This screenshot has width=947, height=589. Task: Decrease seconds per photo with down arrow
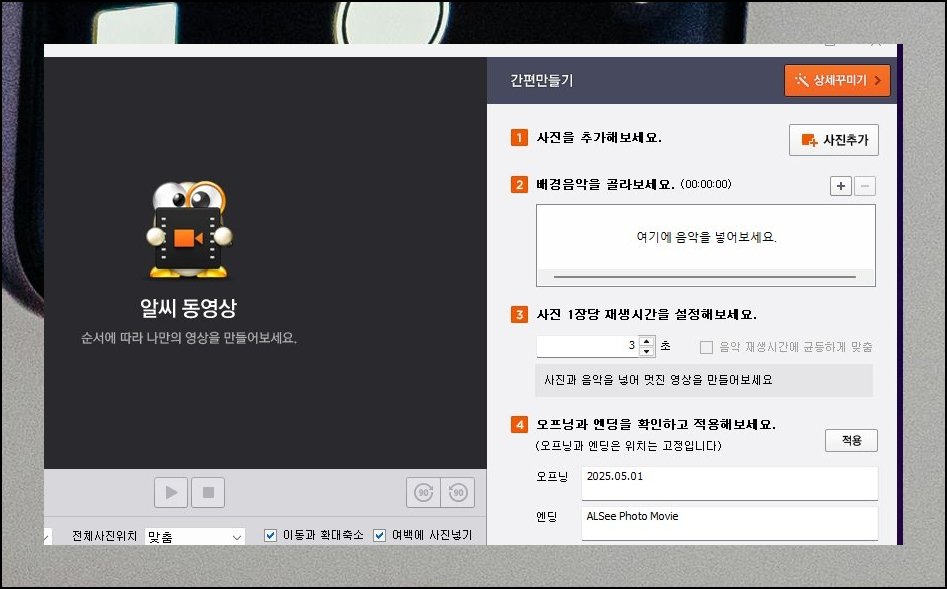pos(647,352)
